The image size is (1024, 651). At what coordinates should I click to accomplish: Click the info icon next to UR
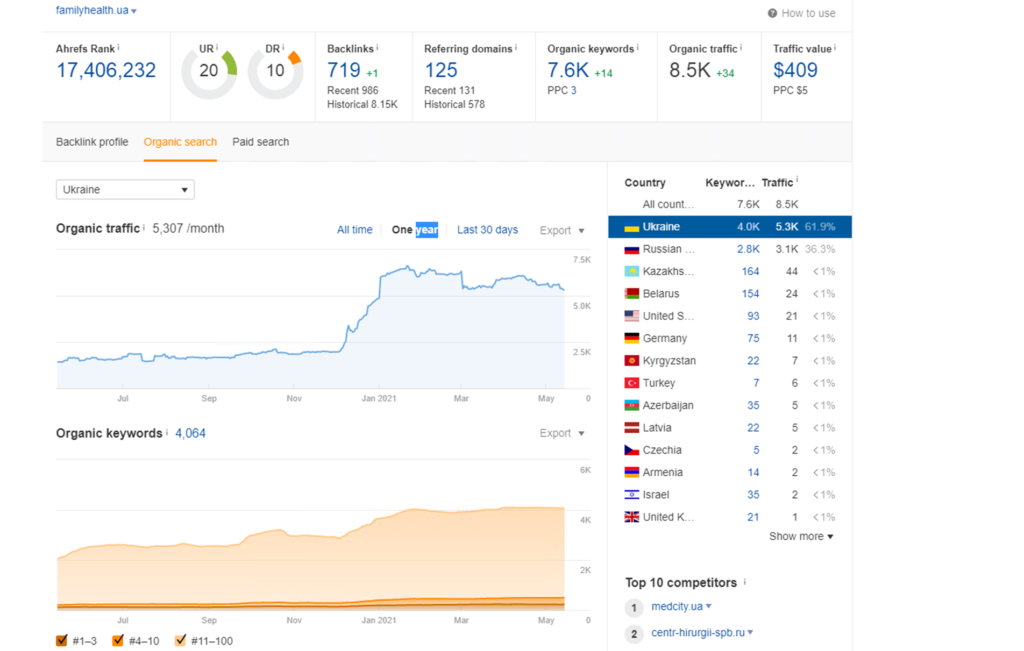217,47
